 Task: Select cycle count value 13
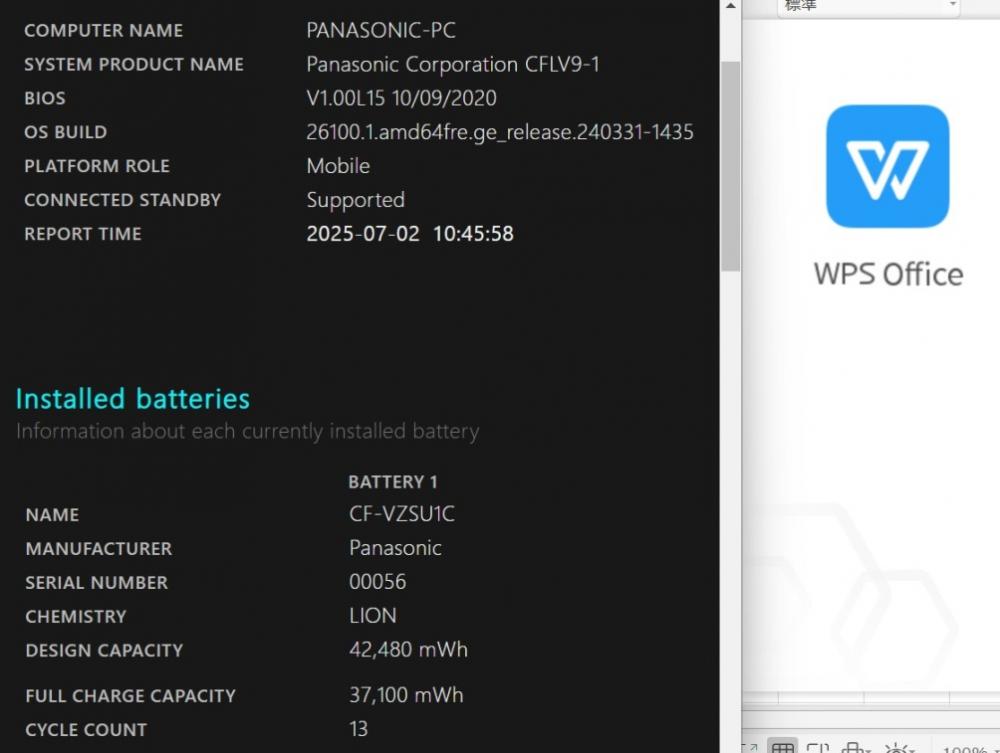(x=358, y=729)
